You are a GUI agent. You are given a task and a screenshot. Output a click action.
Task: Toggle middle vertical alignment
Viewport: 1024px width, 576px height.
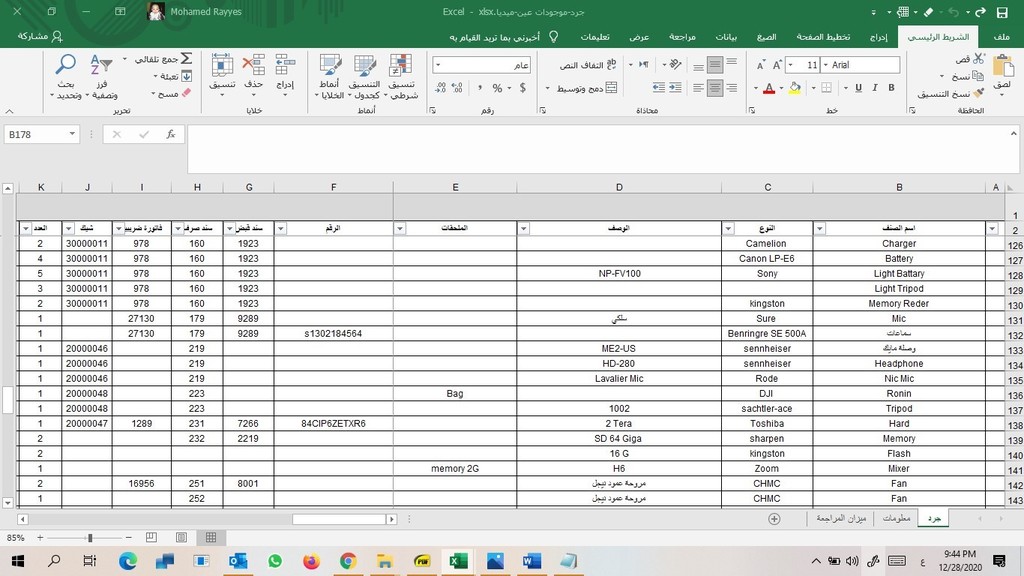click(715, 65)
